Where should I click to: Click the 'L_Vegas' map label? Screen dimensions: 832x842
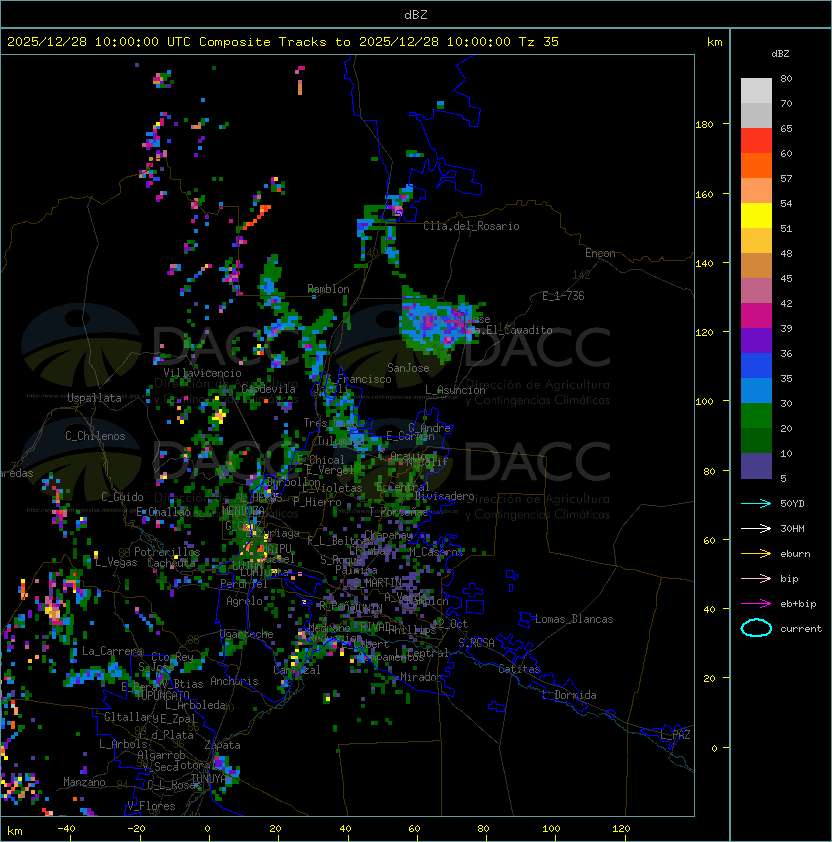(x=116, y=562)
